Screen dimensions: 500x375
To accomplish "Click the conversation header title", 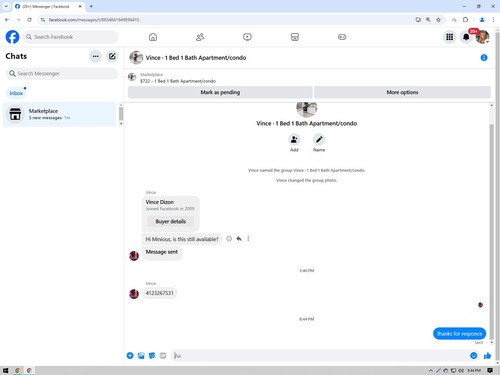I will [196, 58].
